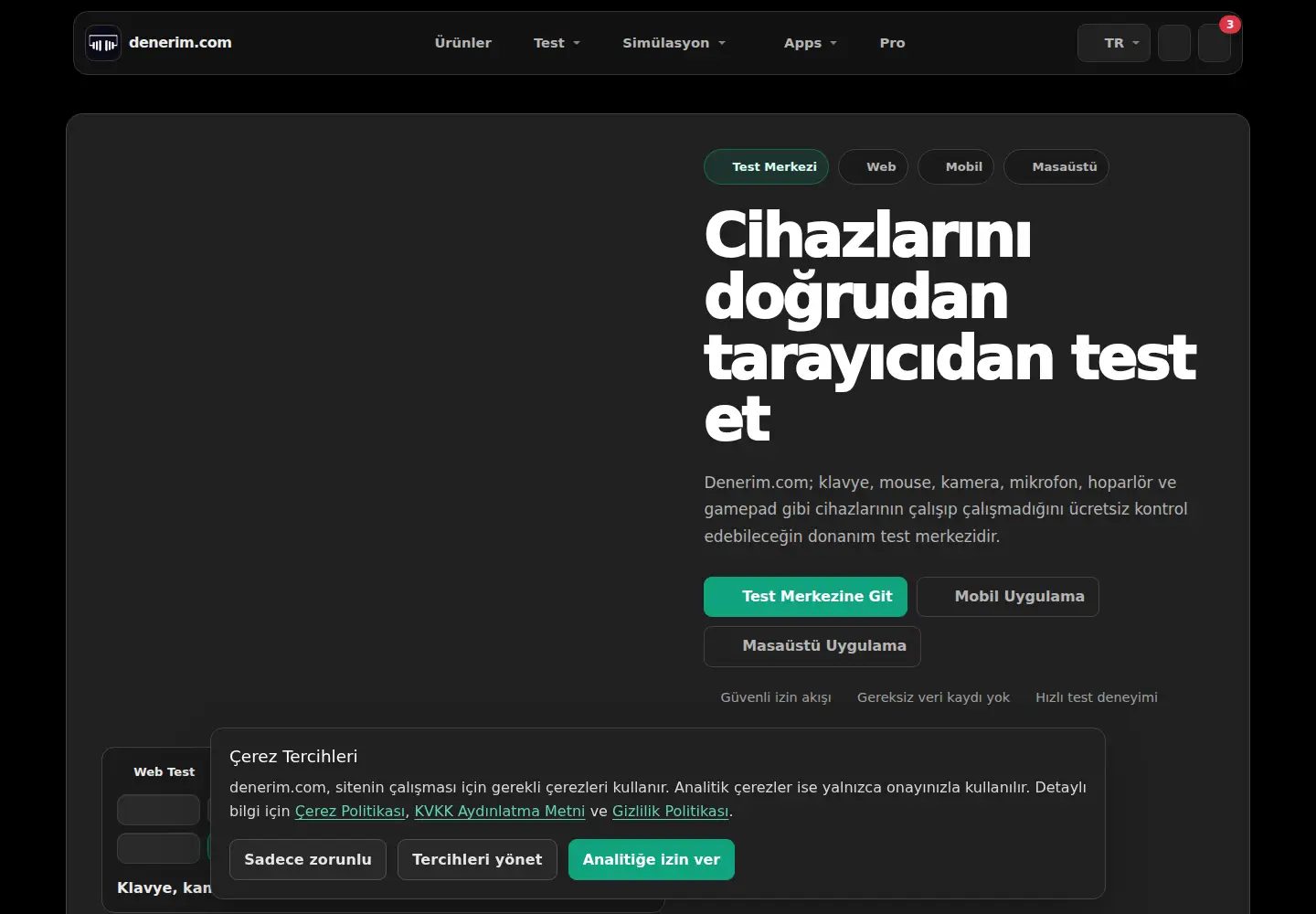Click the Test Merkezine Git button
This screenshot has height=914, width=1316.
click(x=805, y=597)
